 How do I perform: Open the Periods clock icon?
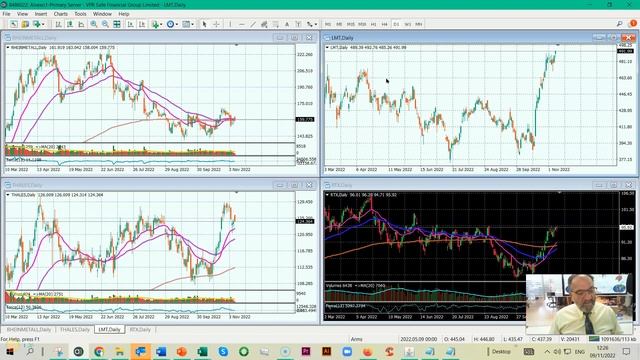(x=170, y=24)
